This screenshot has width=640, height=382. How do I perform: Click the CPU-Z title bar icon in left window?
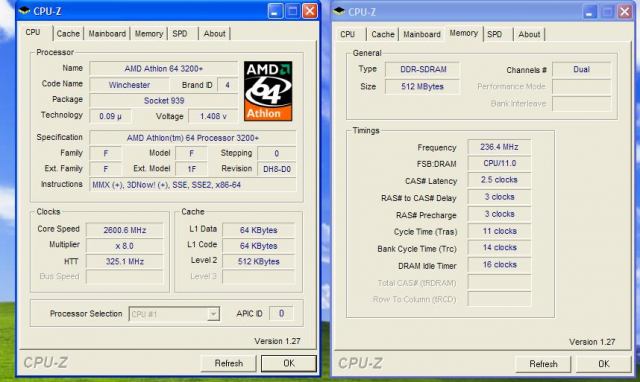click(x=24, y=11)
